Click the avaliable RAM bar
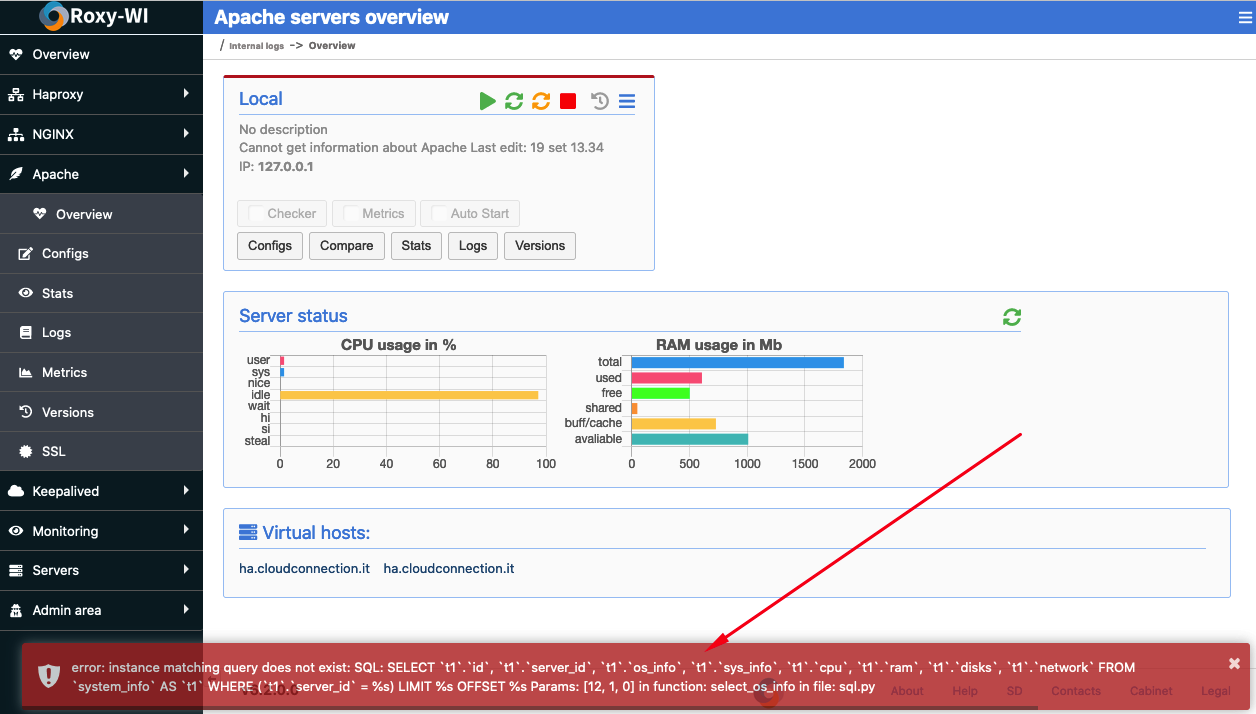The image size is (1256, 714). point(690,439)
